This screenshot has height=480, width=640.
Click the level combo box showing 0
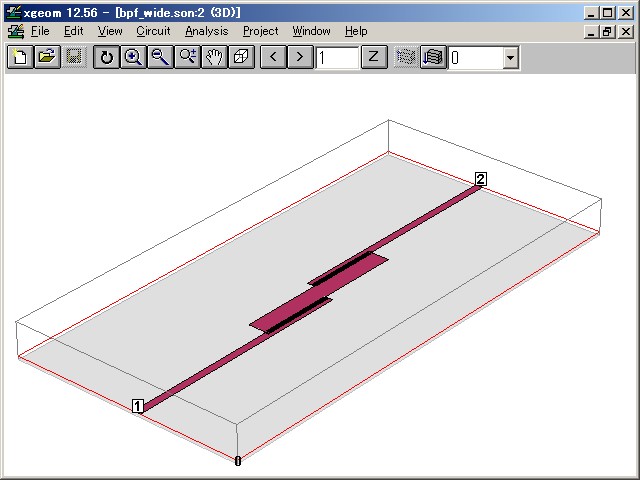484,58
